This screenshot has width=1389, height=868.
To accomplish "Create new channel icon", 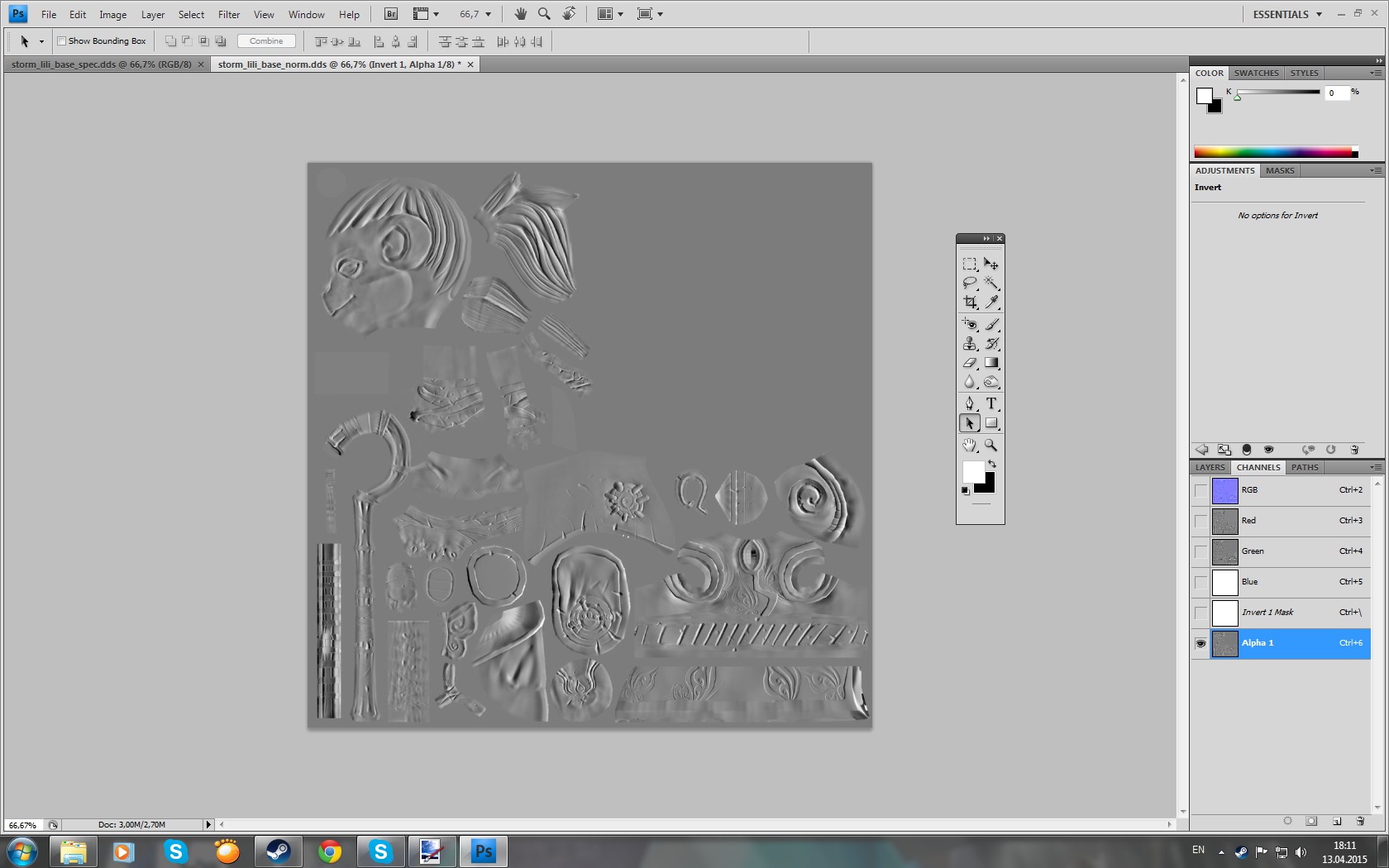I will (x=1337, y=821).
